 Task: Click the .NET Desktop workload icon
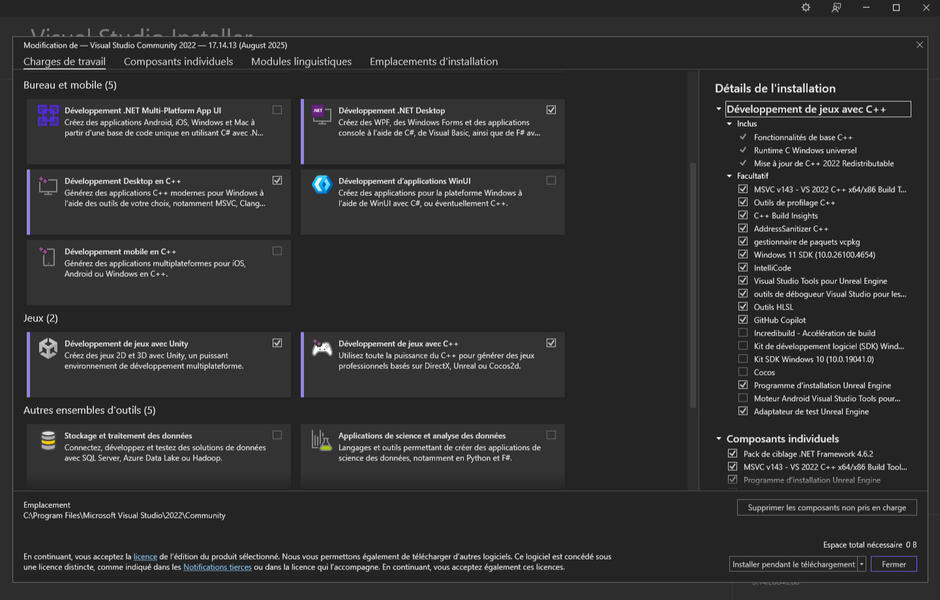(x=321, y=114)
